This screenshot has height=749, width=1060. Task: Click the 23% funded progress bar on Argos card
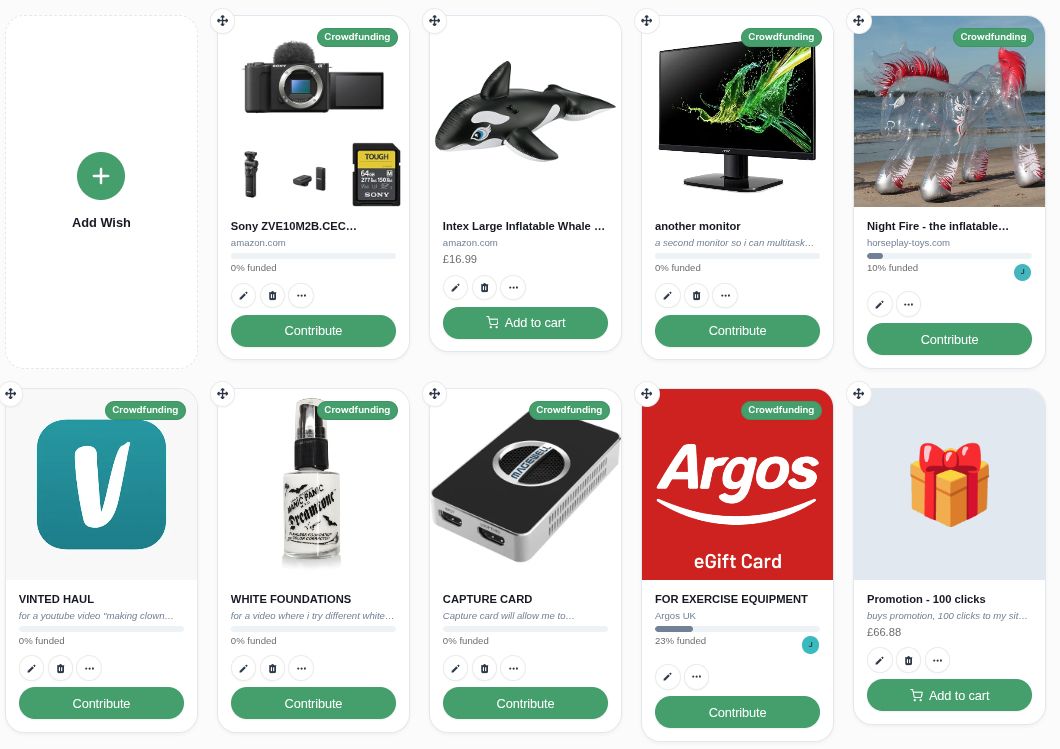coord(738,629)
